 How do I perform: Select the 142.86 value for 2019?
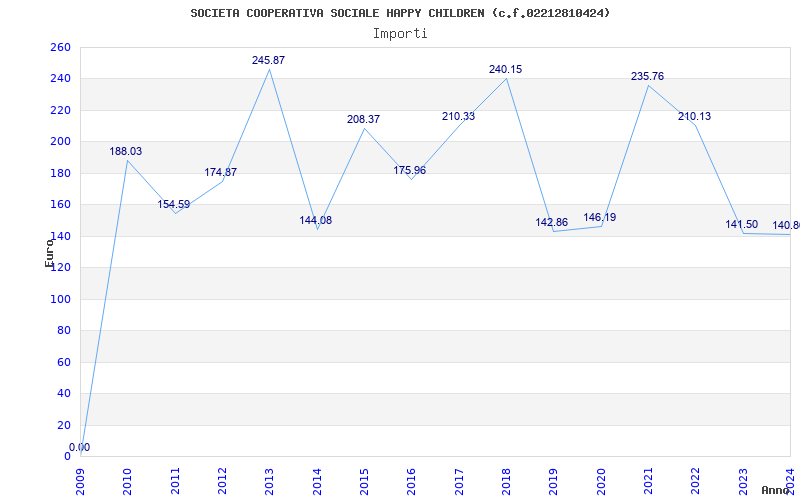[552, 223]
